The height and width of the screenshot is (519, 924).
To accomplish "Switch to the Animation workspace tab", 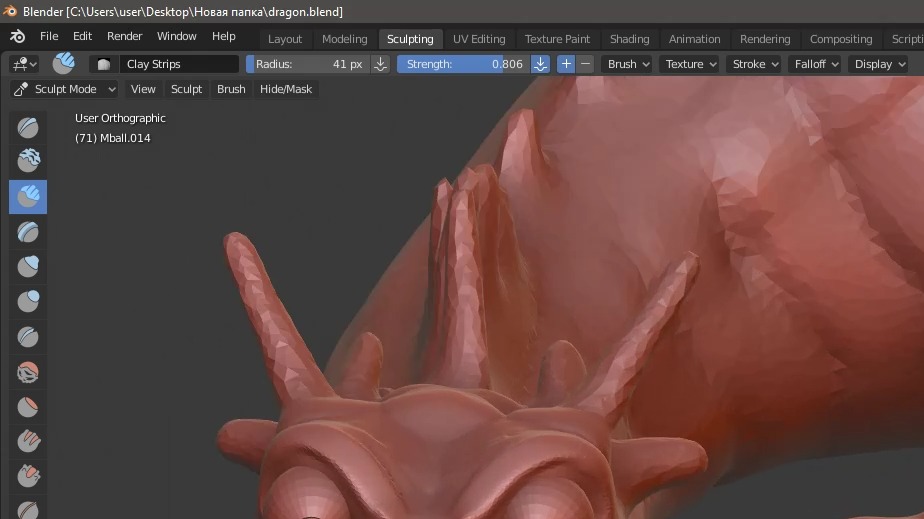I will (x=694, y=39).
